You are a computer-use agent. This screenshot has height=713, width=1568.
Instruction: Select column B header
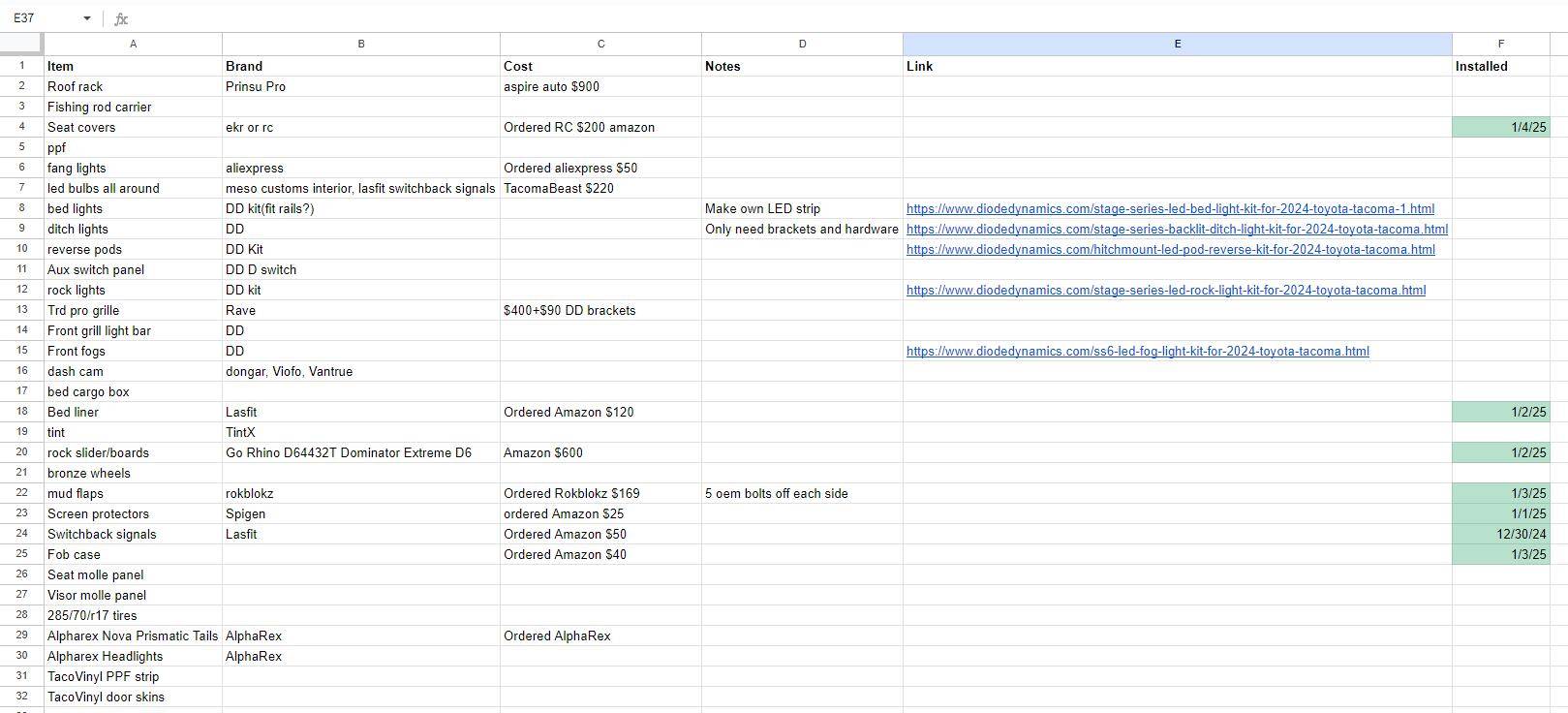(361, 44)
